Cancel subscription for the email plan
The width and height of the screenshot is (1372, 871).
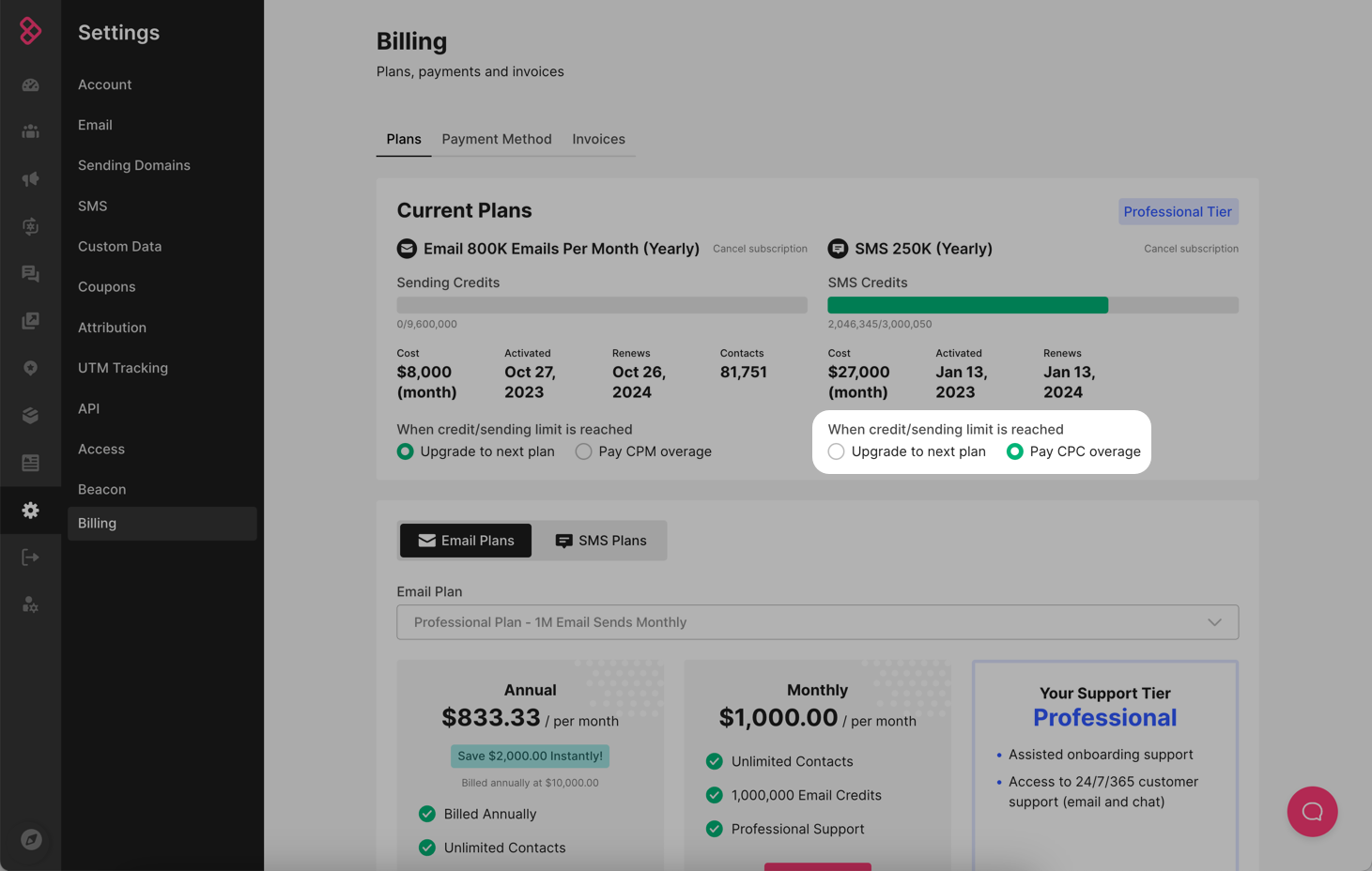(760, 249)
